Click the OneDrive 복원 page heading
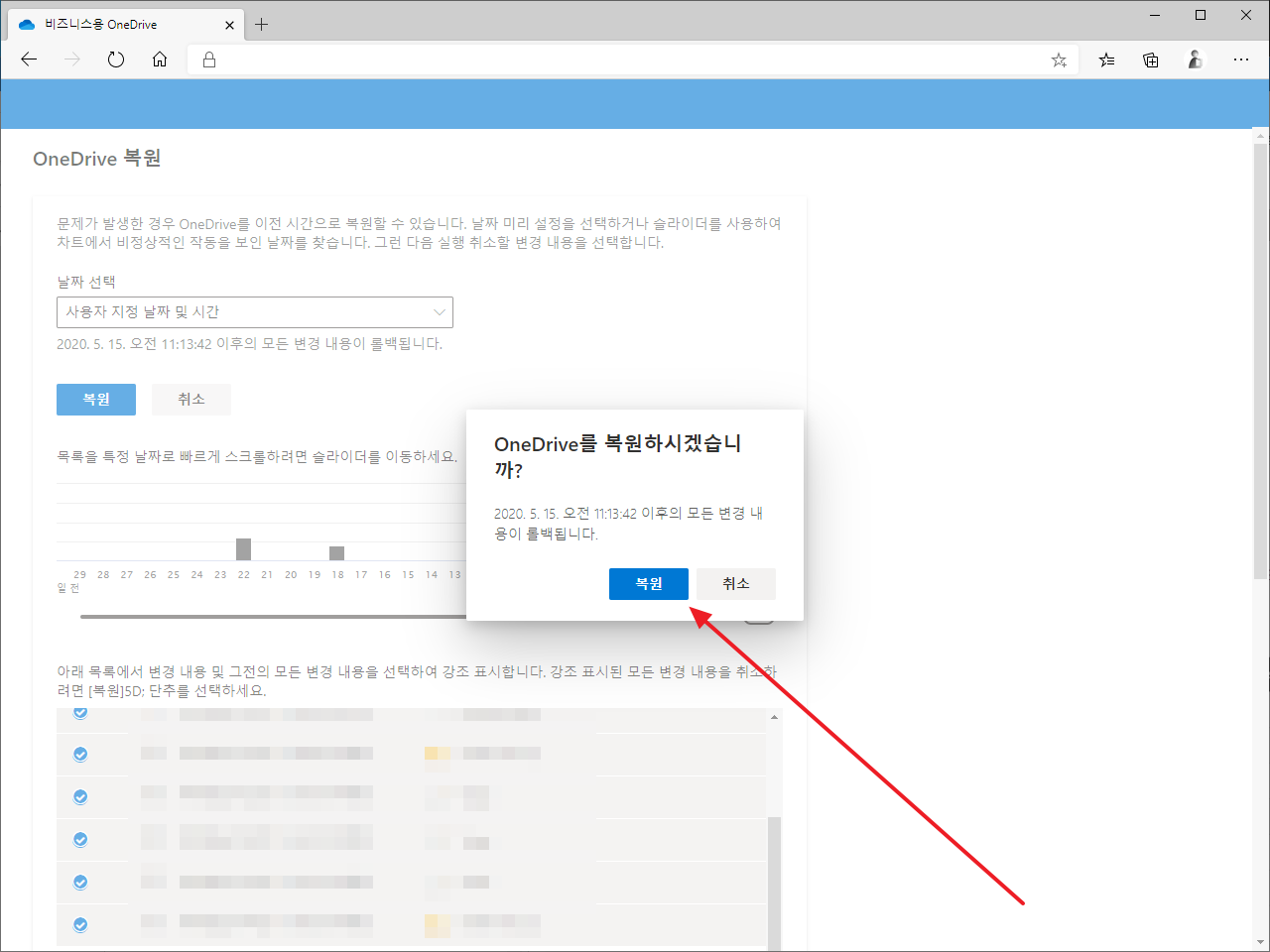Screen dimensions: 1270x952 click(x=97, y=159)
